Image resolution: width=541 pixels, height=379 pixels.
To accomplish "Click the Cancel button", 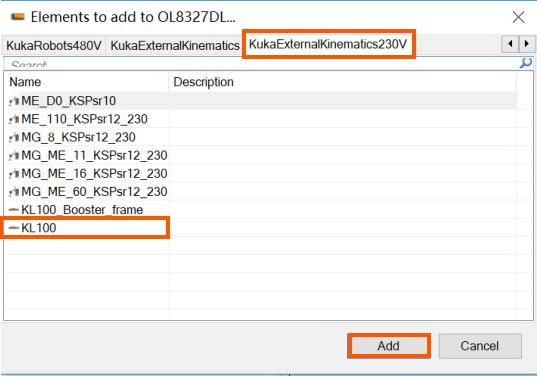I will click(x=480, y=346).
